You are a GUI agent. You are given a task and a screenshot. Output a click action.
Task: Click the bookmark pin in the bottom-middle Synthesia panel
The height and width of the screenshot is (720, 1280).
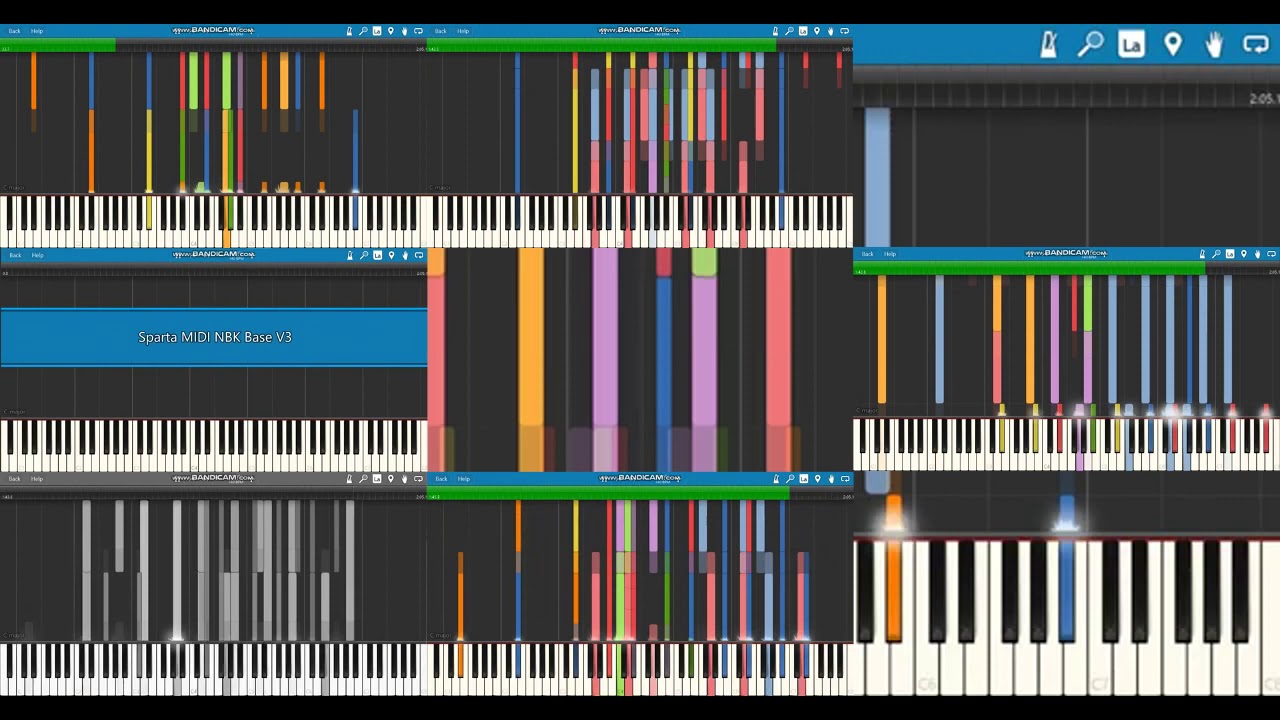[x=817, y=479]
